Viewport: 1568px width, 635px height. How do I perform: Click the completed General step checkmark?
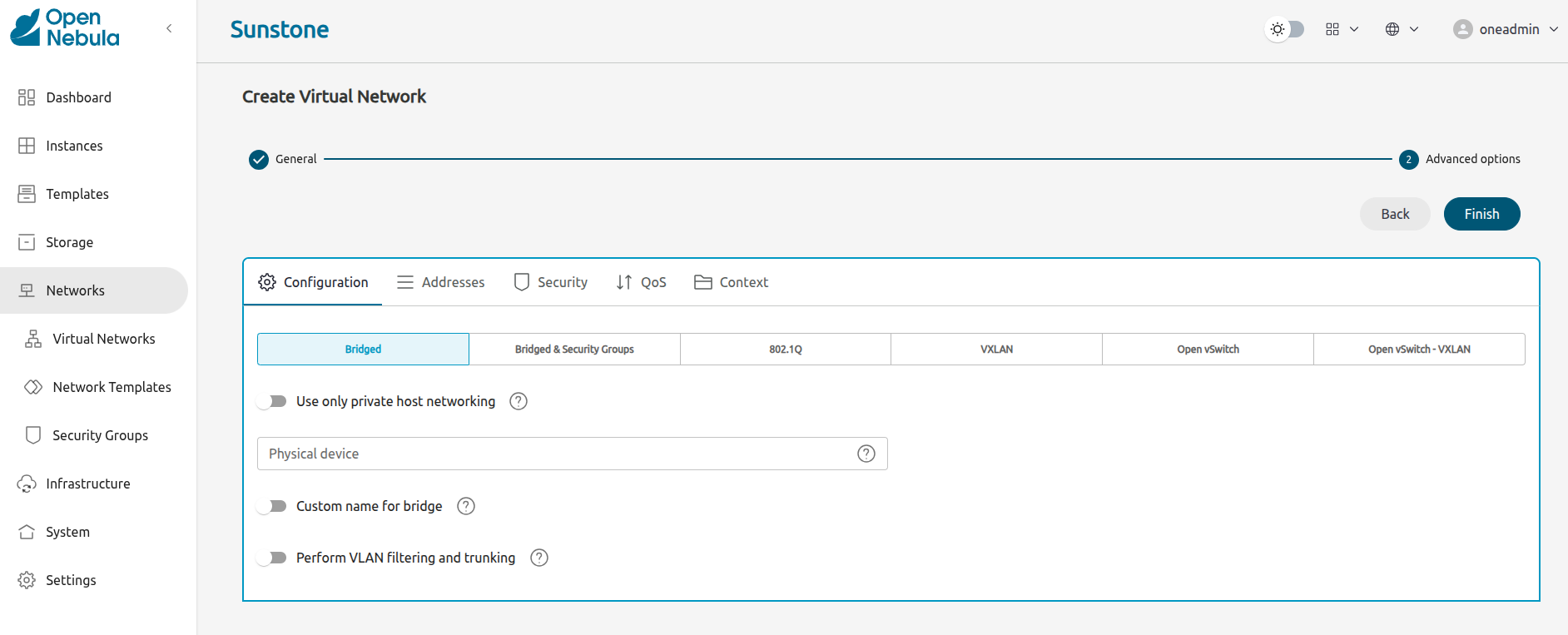pos(259,159)
